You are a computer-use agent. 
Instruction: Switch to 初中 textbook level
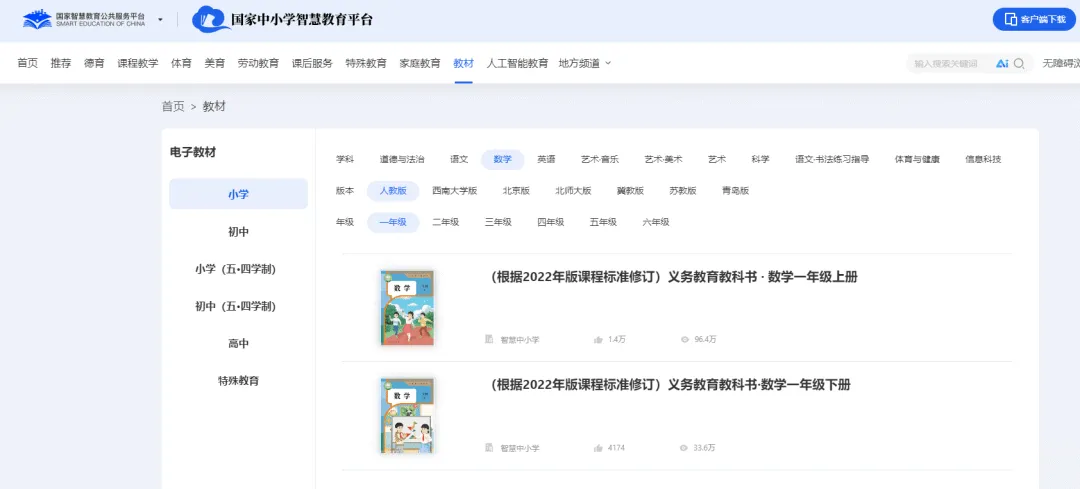[x=238, y=232]
